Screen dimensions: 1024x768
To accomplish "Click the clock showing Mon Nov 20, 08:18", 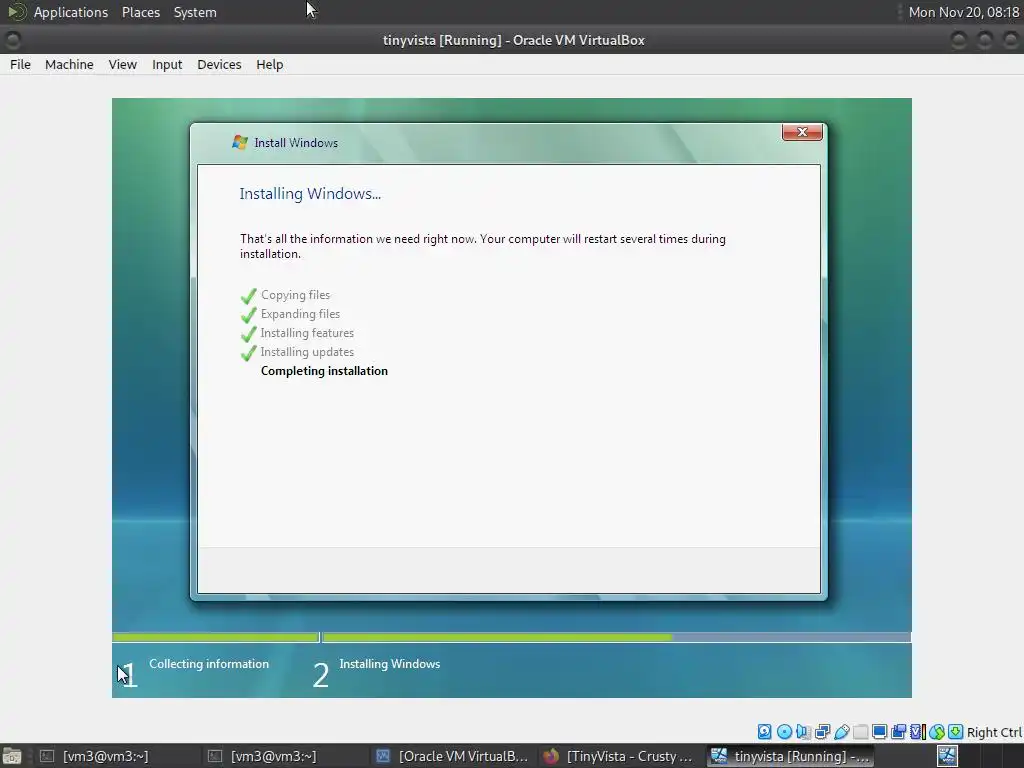I will coord(964,12).
